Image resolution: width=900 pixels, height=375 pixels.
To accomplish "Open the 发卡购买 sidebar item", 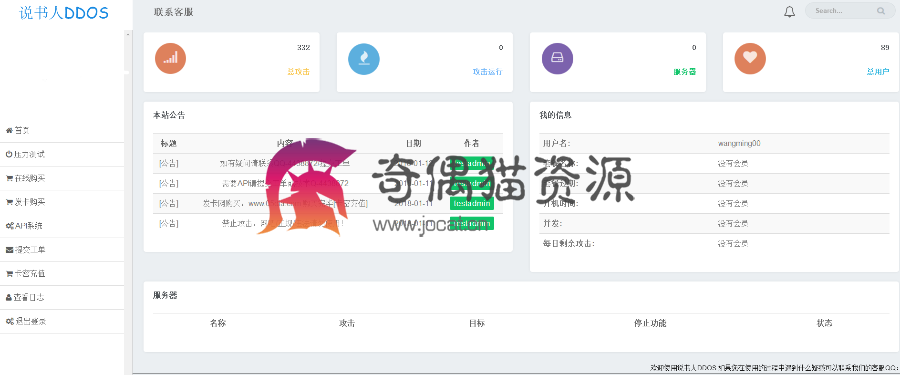I will click(x=62, y=202).
